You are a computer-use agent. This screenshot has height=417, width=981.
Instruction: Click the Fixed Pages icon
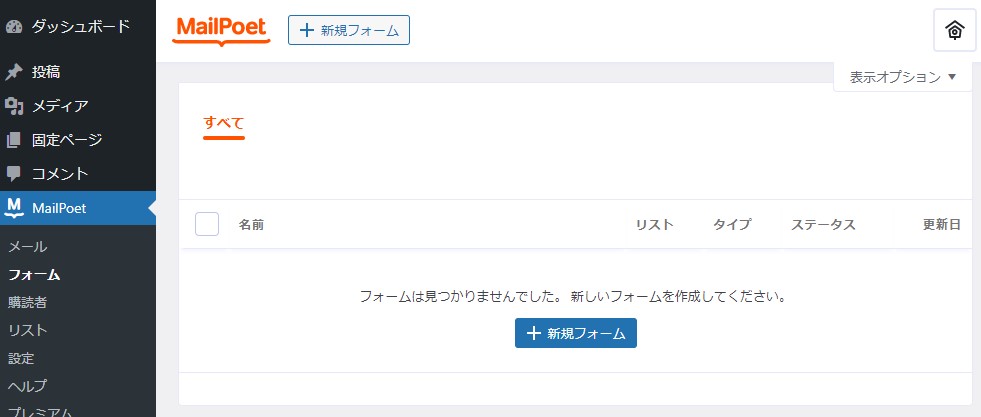(14, 140)
